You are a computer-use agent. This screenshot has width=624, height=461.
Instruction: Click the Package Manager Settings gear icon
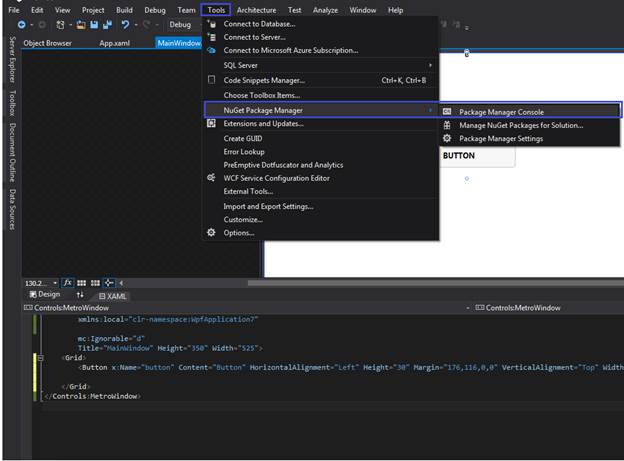(447, 139)
